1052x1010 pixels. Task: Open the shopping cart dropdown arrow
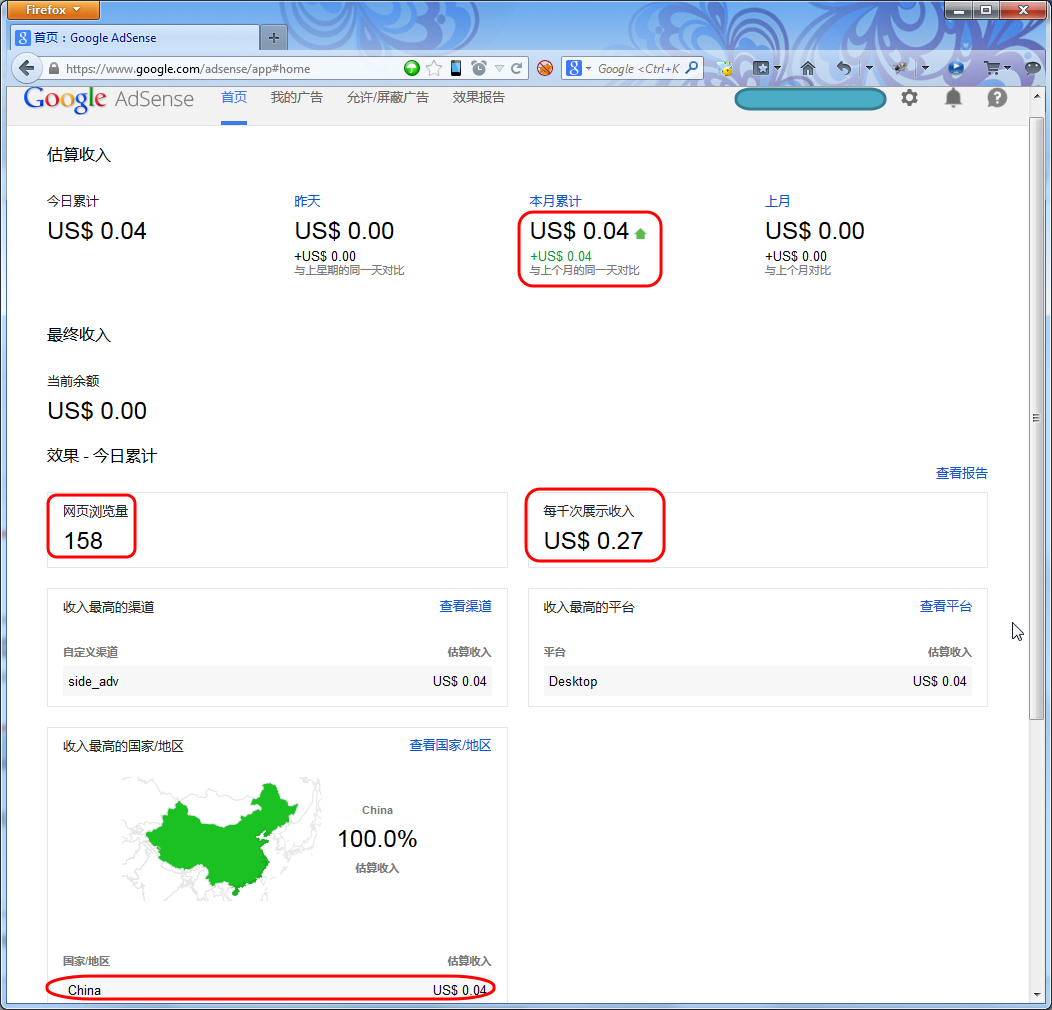coord(1008,68)
